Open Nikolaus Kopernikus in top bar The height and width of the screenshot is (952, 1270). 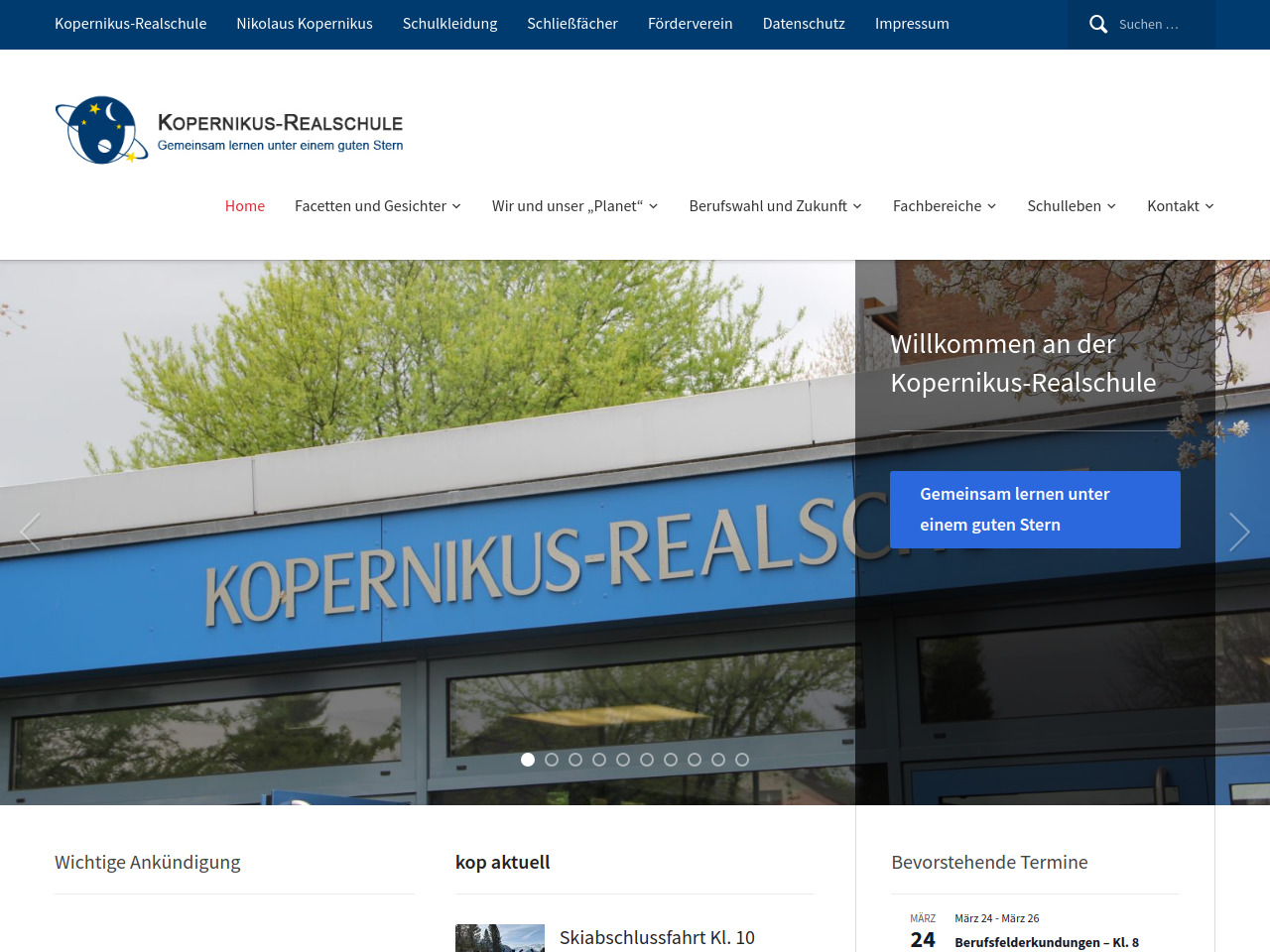pos(305,24)
